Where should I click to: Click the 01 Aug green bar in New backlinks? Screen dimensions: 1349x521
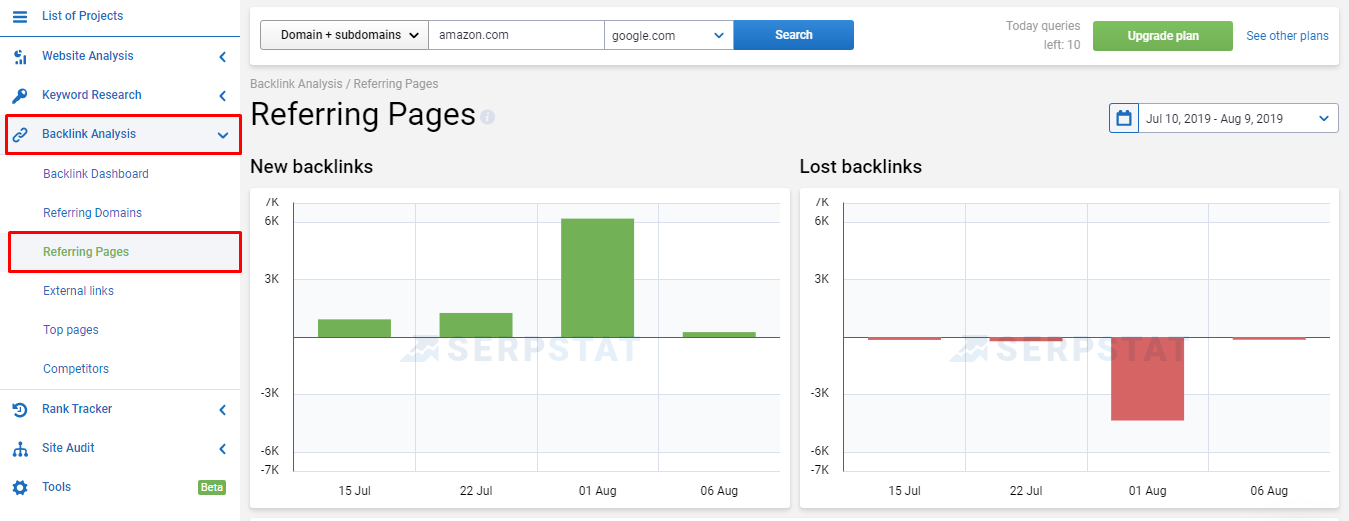pyautogui.click(x=598, y=278)
